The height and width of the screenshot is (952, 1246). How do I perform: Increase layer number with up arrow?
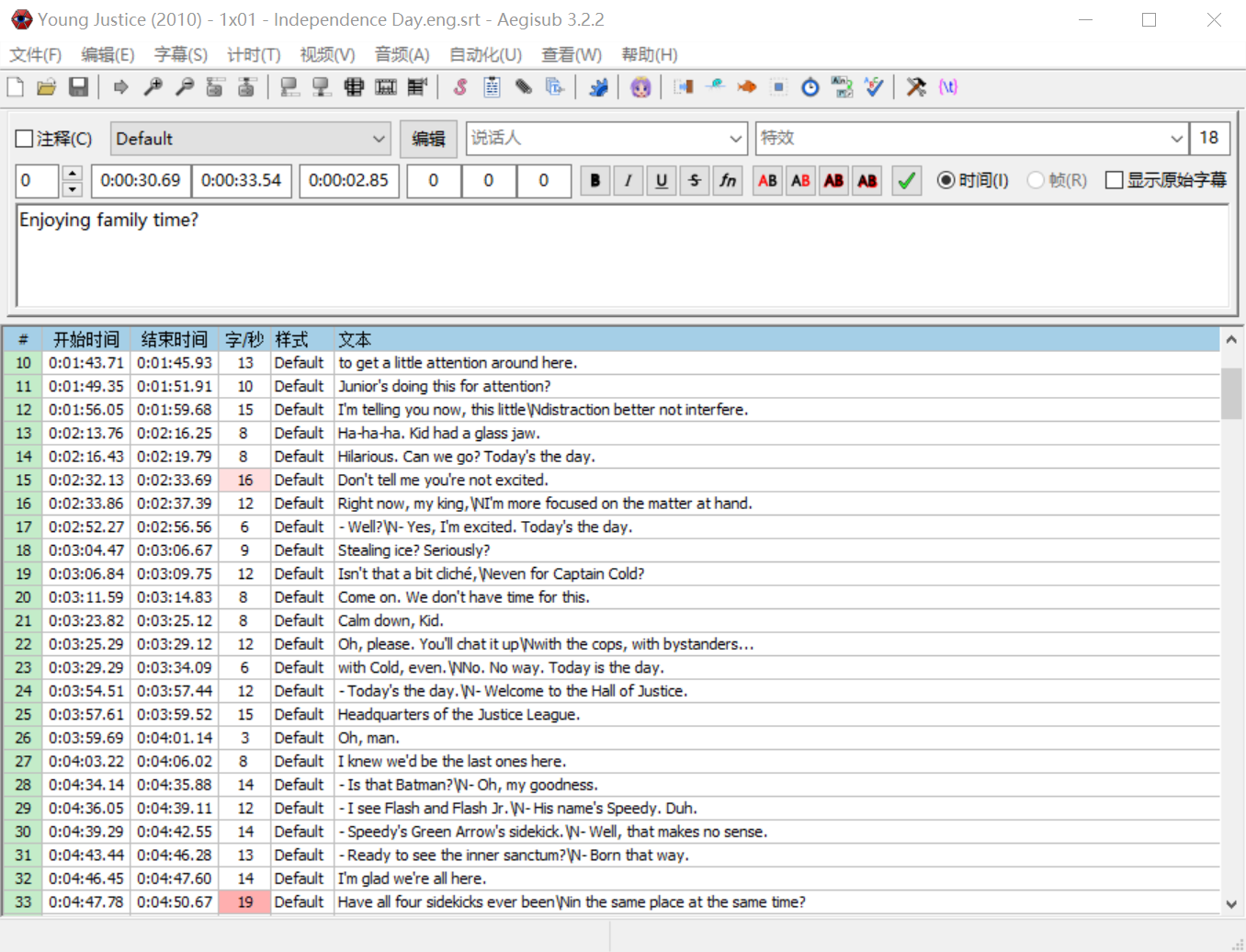tap(73, 173)
